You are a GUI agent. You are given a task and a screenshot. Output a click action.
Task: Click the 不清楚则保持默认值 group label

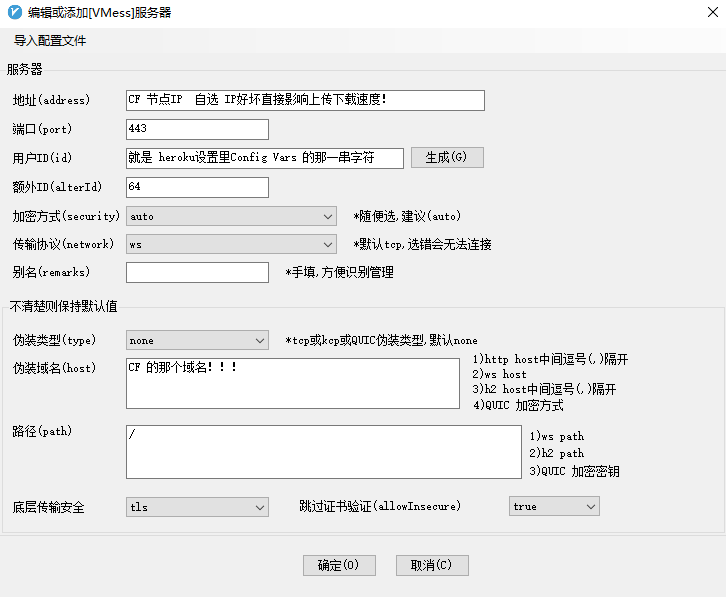coord(63,306)
